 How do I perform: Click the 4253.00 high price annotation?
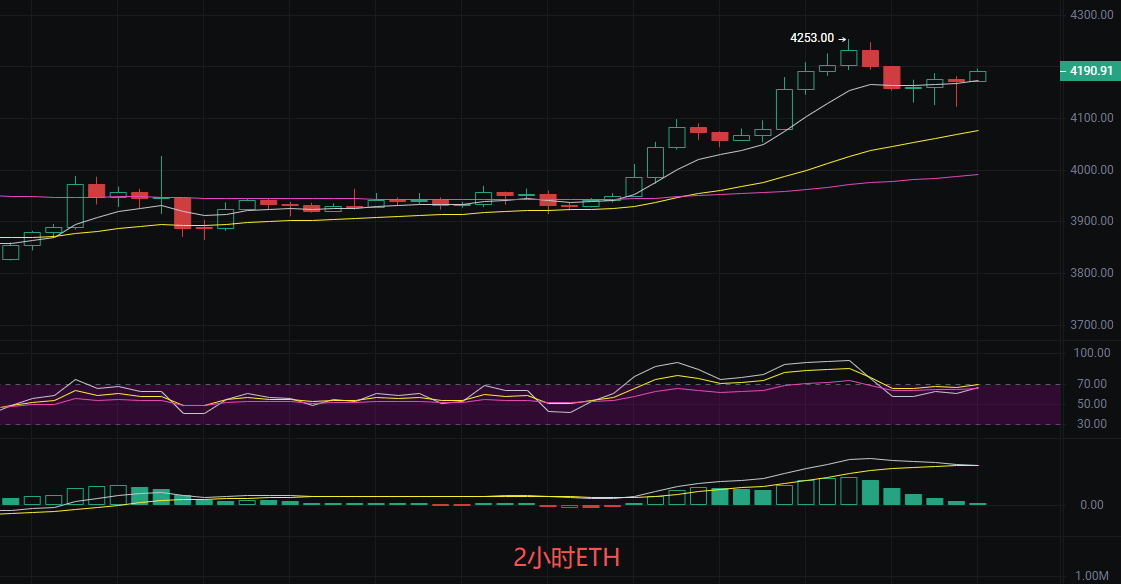[x=811, y=38]
